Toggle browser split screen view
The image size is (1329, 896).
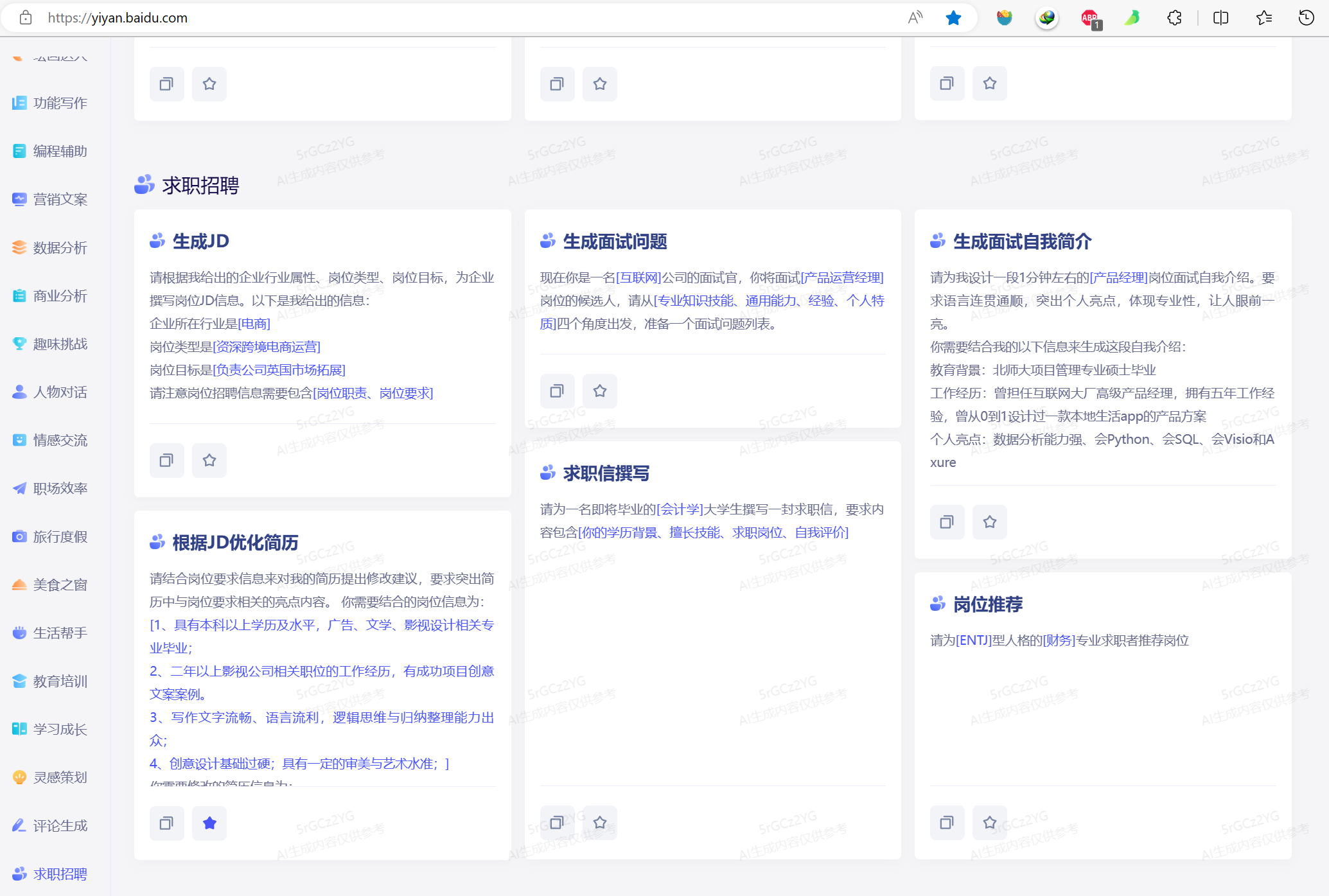click(x=1220, y=18)
